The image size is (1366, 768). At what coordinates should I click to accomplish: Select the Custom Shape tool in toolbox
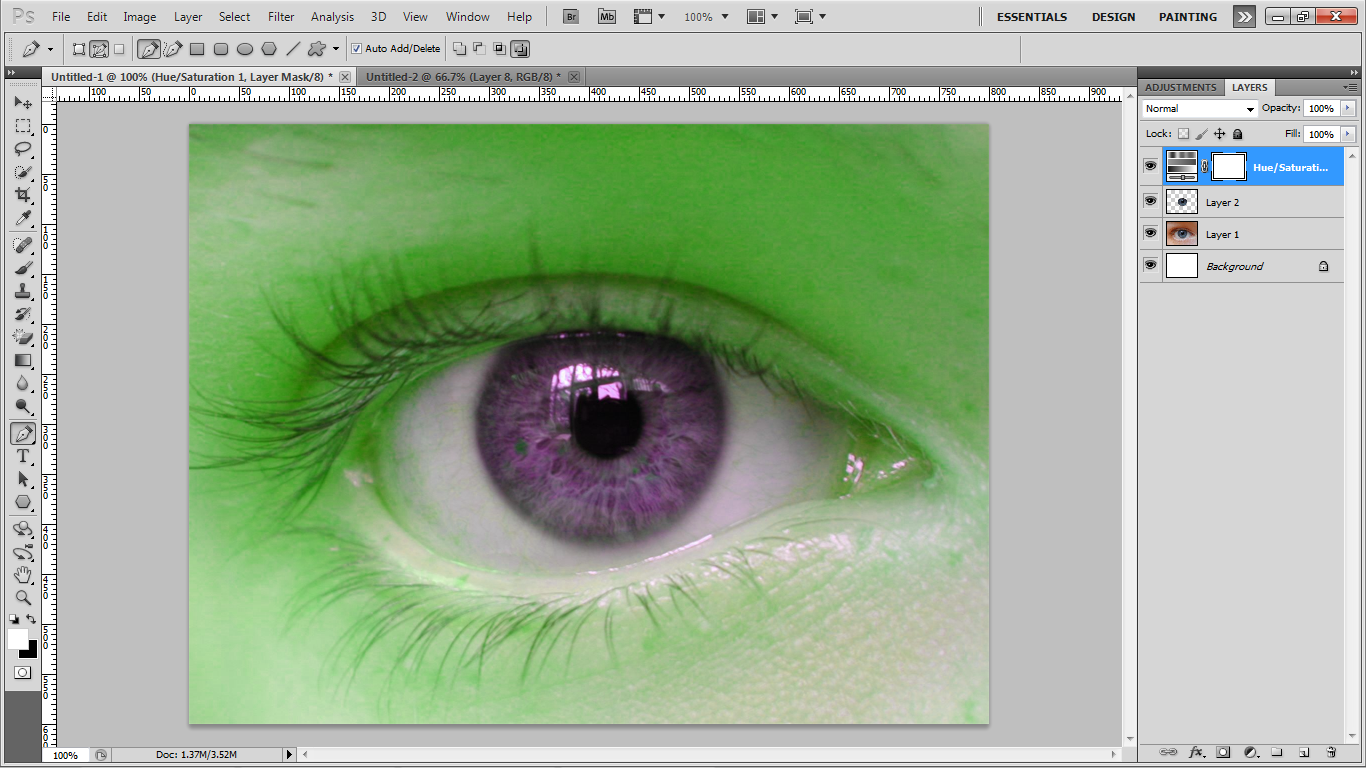(x=23, y=502)
